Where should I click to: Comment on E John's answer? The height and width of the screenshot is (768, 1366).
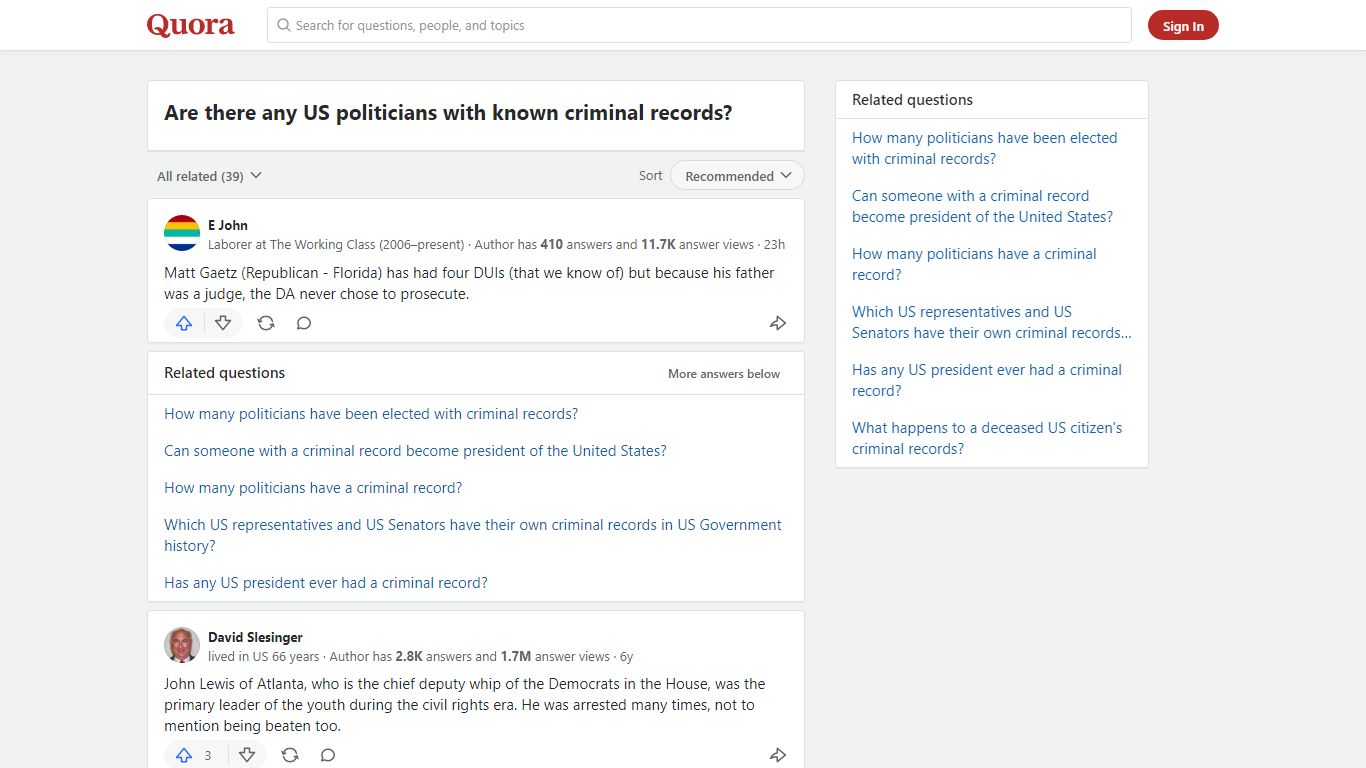(x=304, y=323)
